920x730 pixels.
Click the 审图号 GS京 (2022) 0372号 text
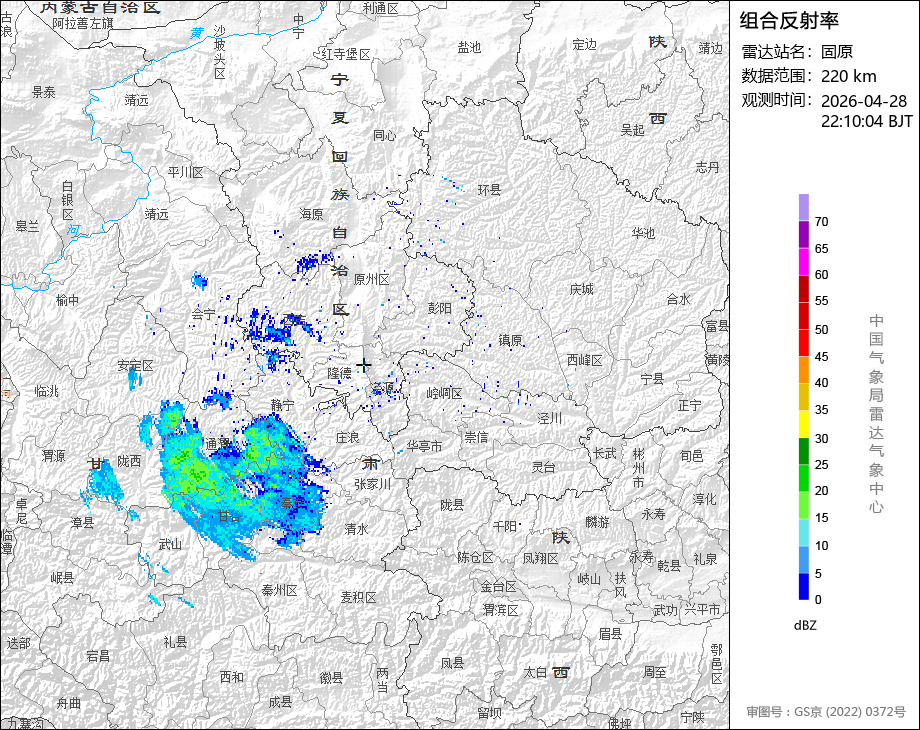pos(826,712)
